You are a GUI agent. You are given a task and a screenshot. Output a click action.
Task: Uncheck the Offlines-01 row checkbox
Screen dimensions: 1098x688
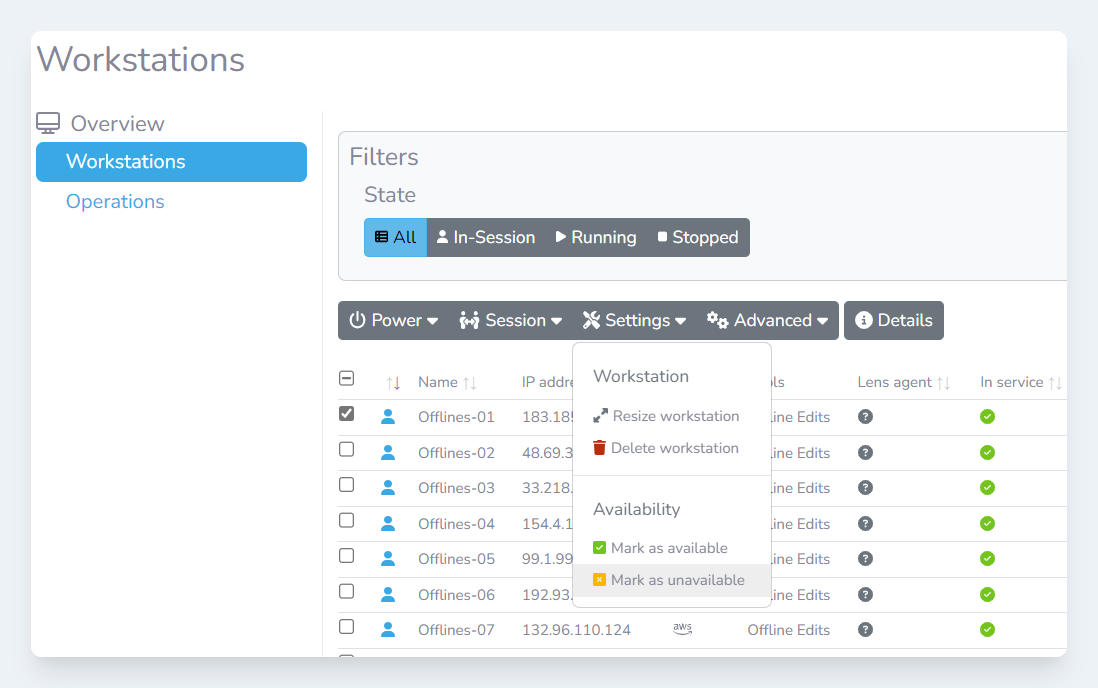347,414
